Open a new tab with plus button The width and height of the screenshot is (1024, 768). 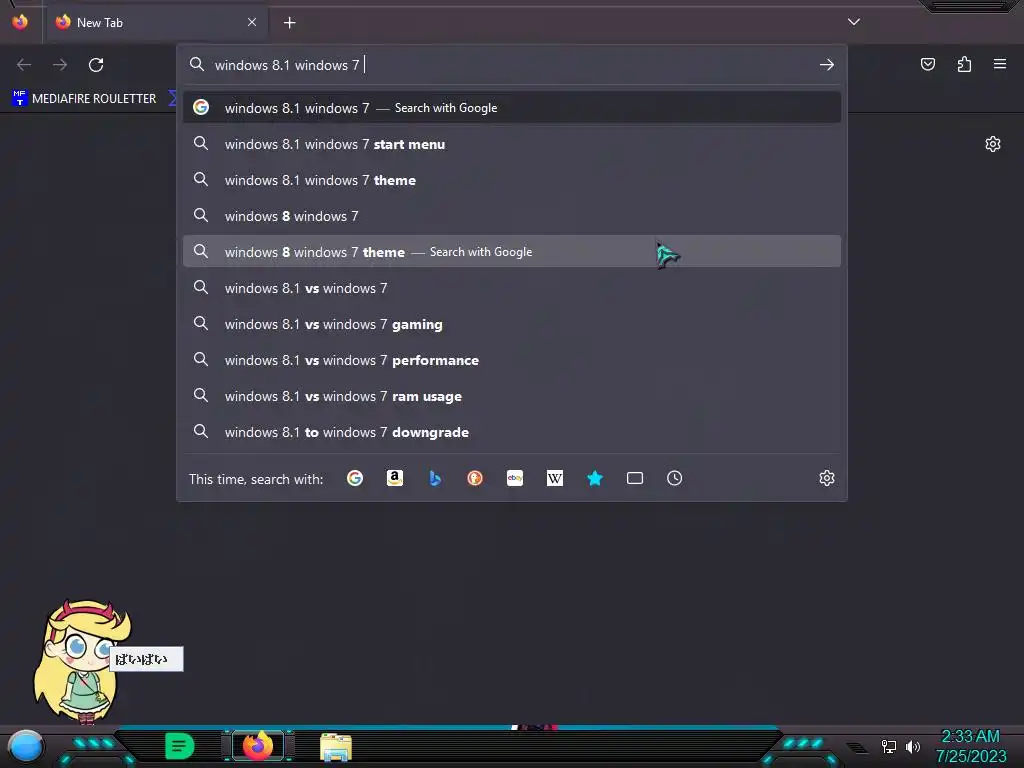tap(289, 23)
